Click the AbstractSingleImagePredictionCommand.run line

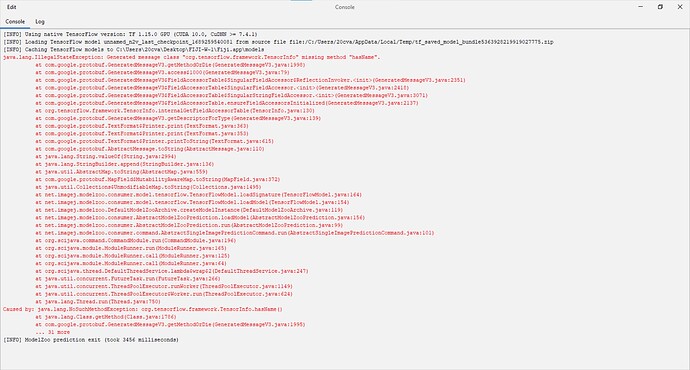pyautogui.click(x=235, y=233)
